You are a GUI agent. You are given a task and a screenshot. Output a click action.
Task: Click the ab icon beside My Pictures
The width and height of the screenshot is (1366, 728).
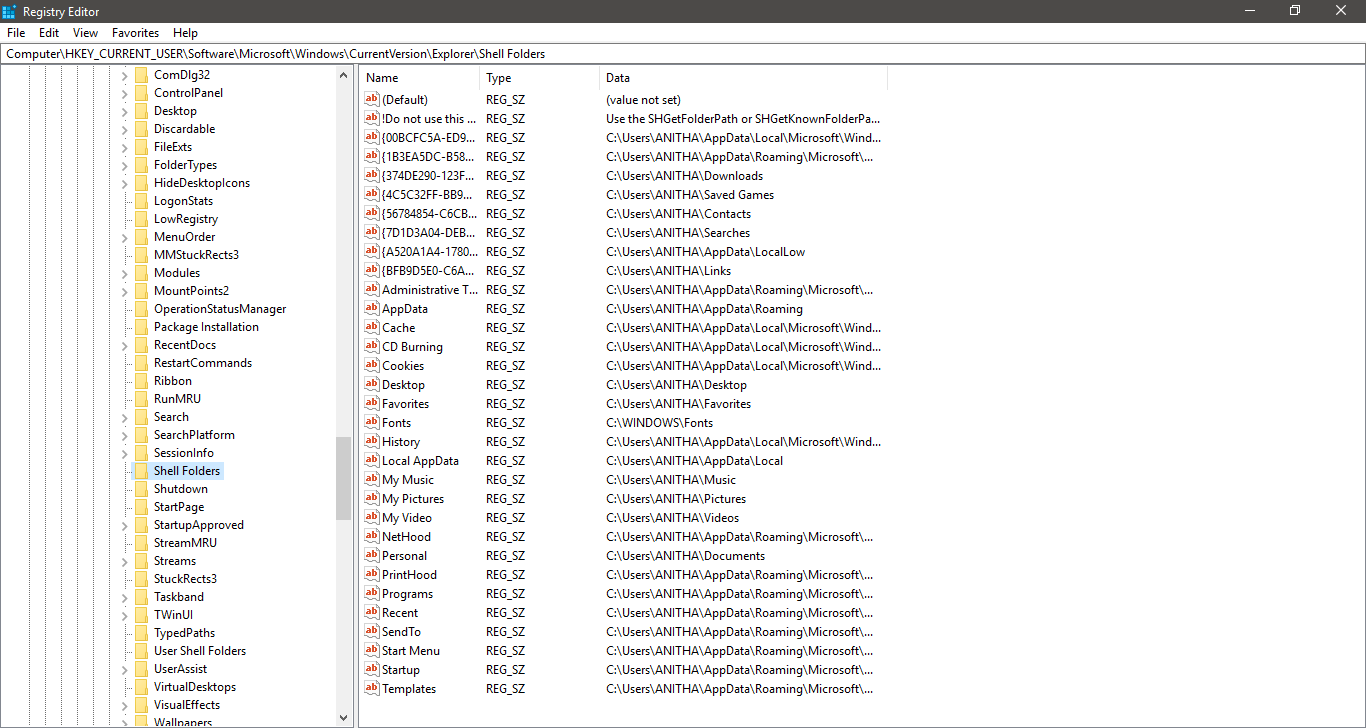[x=372, y=499]
